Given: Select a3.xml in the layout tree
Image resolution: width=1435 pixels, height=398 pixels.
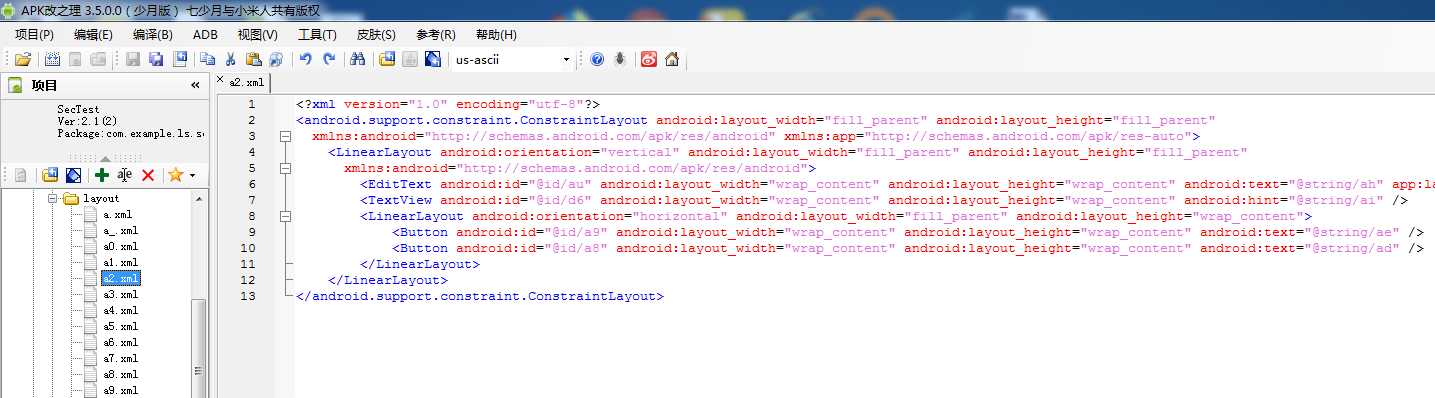Looking at the screenshot, I should (120, 295).
